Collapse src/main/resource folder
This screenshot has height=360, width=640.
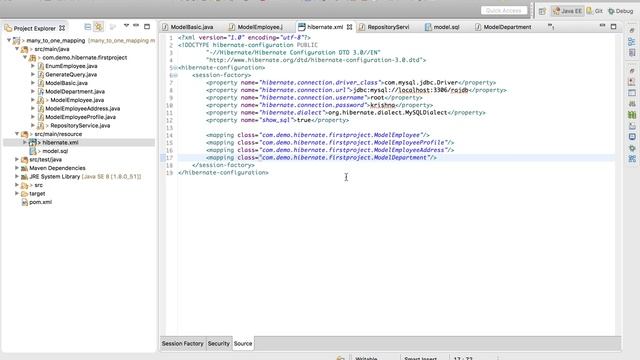17,134
